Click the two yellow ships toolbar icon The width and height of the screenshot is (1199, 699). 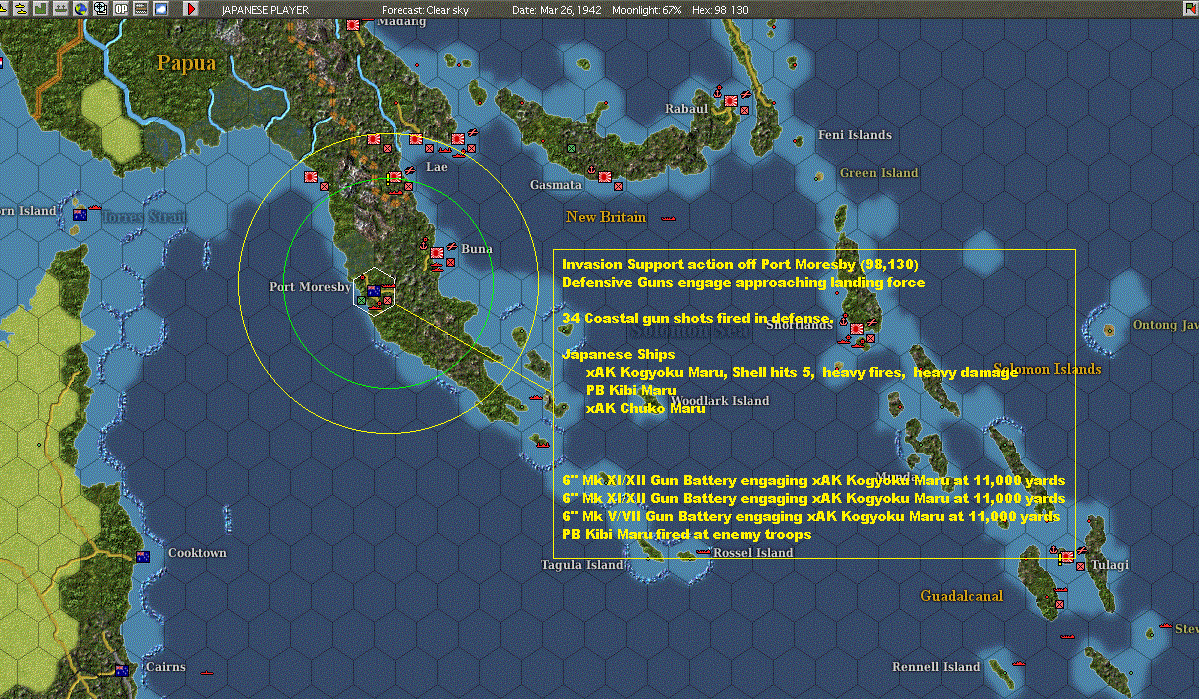click(21, 9)
